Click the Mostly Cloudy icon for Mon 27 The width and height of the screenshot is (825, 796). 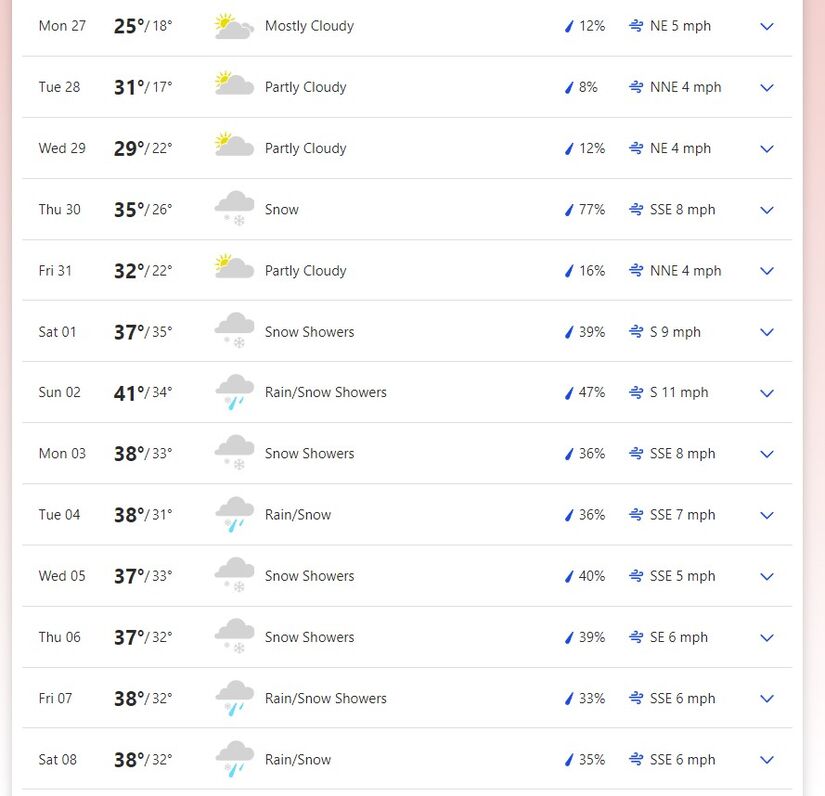(x=234, y=26)
